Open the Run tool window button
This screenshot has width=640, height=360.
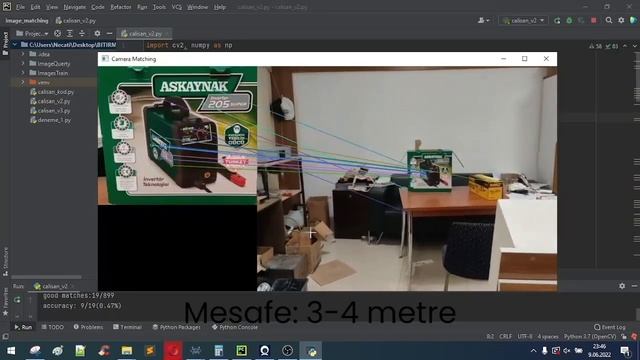tap(23, 327)
